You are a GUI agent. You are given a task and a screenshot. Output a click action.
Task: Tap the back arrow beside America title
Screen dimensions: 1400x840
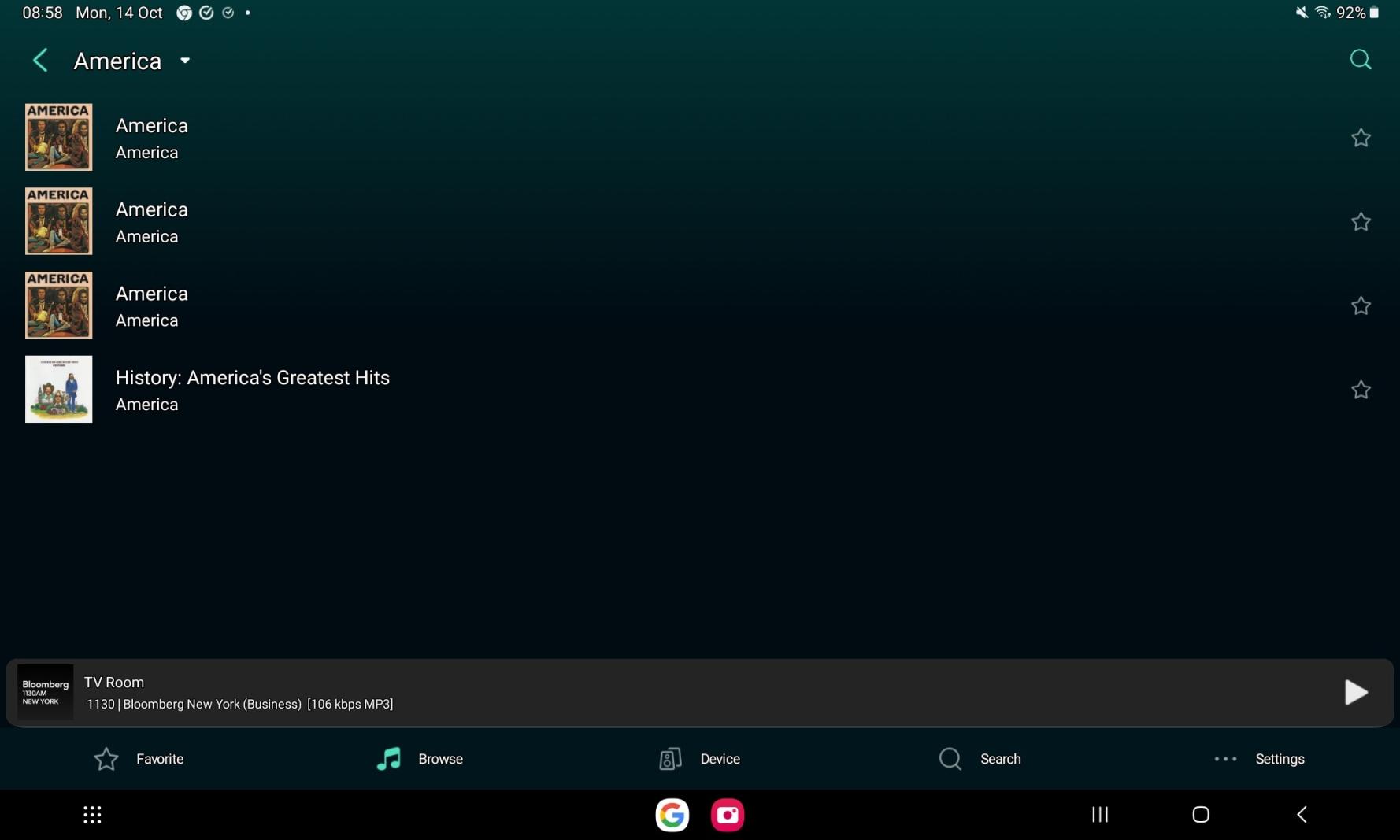point(40,61)
